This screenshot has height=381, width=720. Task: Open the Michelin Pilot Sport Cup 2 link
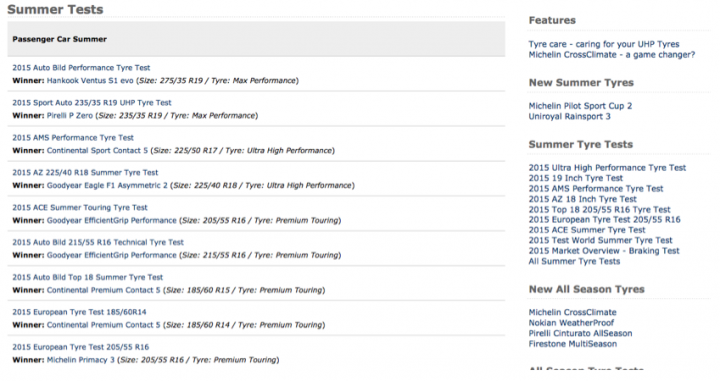point(580,106)
